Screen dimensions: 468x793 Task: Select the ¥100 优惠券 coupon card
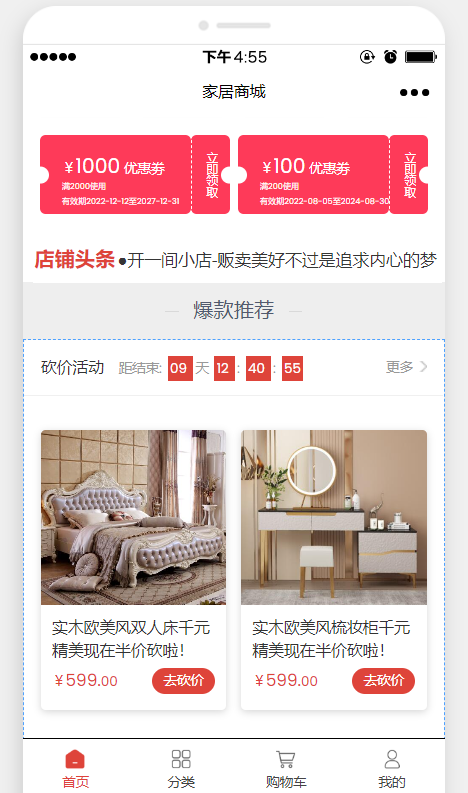[313, 174]
